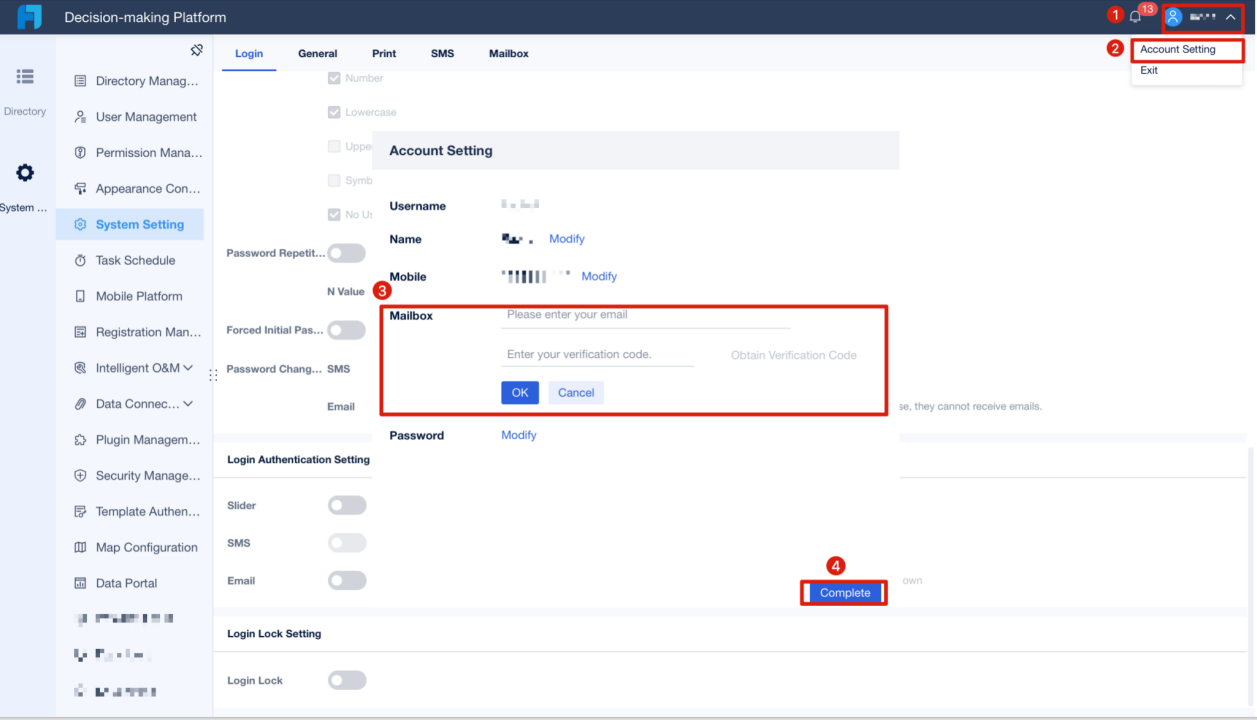This screenshot has width=1257, height=720.
Task: Click Modify link next to Mobile
Action: tap(599, 276)
